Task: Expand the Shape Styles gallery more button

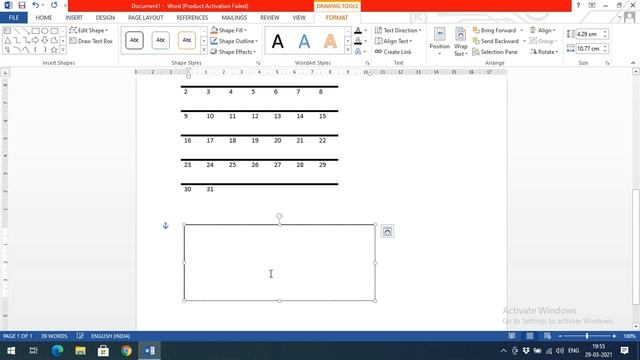Action: [204, 51]
